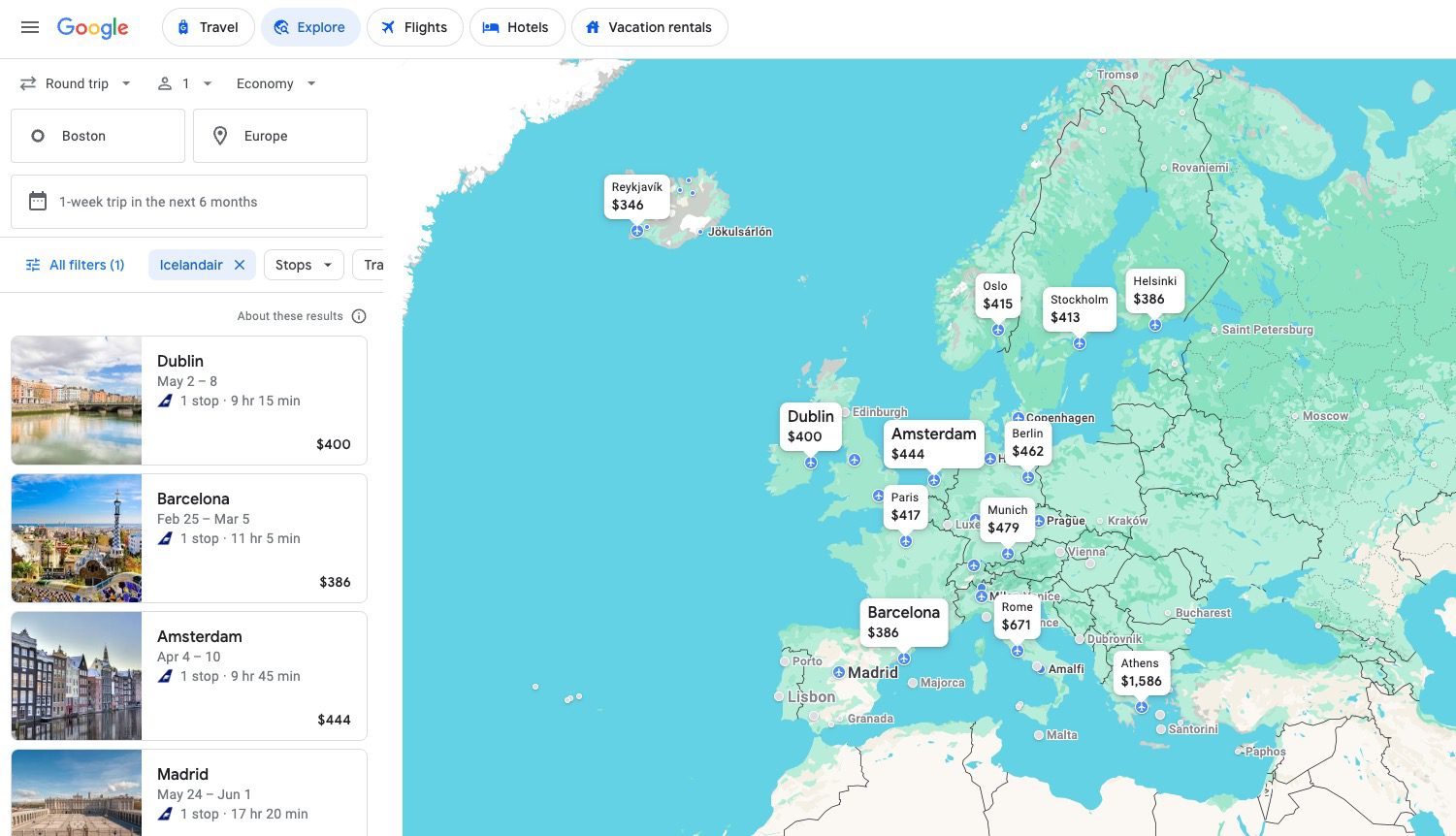1456x836 pixels.
Task: Click the round trip swap arrows control
Action: click(x=27, y=83)
